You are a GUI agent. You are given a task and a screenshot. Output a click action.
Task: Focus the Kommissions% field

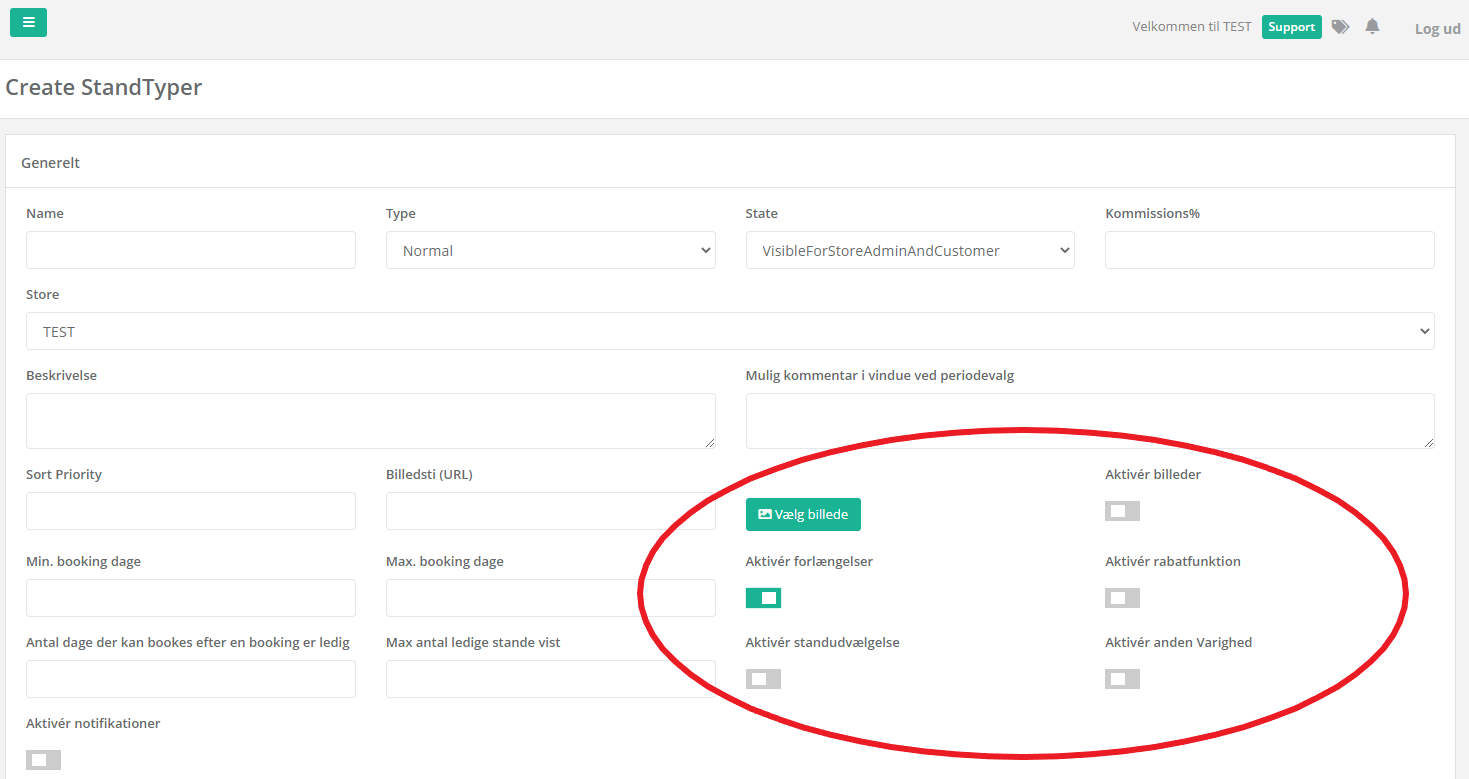1269,250
